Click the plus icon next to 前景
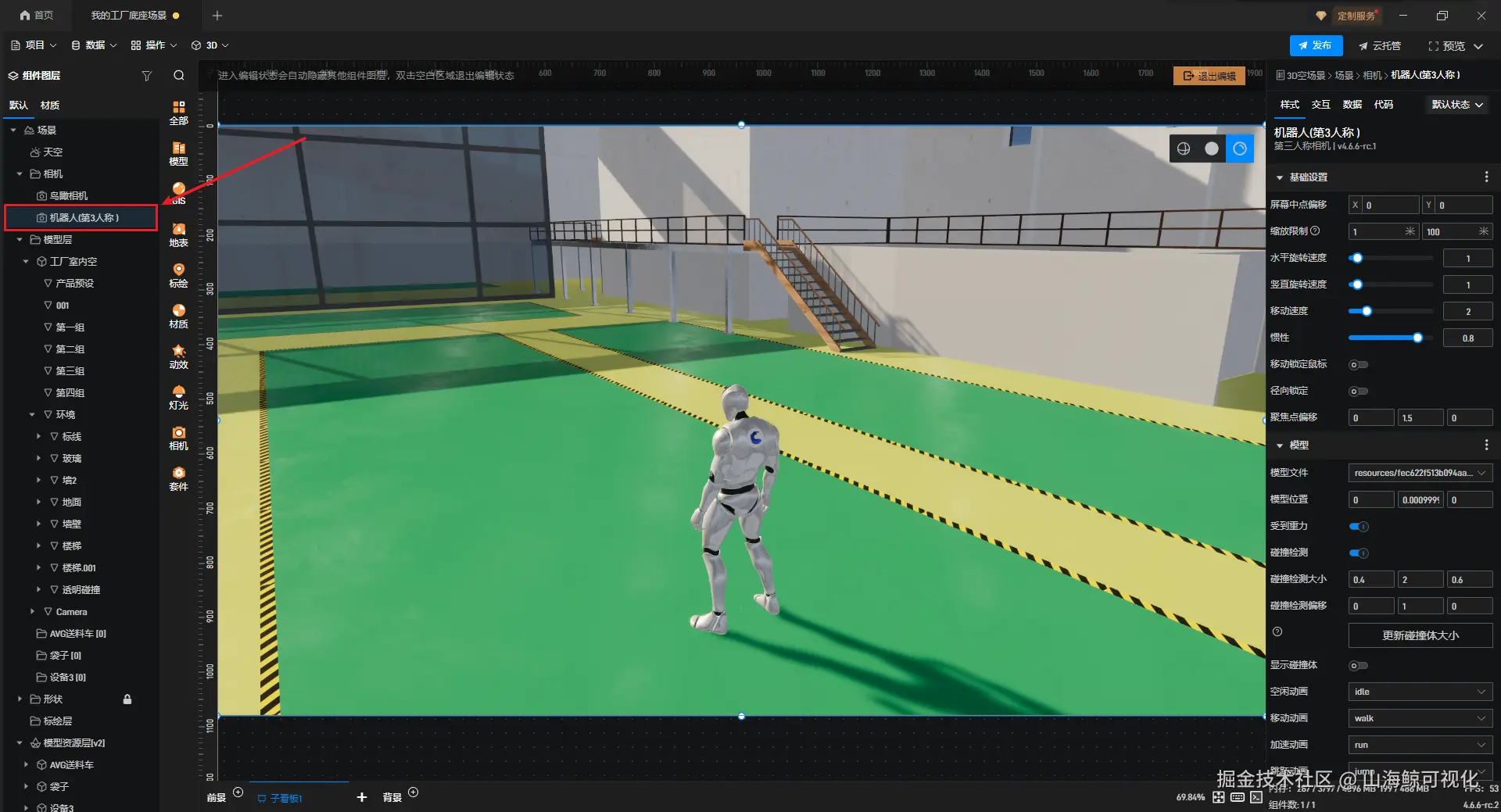Screen dimensions: 1501x812 [238, 792]
